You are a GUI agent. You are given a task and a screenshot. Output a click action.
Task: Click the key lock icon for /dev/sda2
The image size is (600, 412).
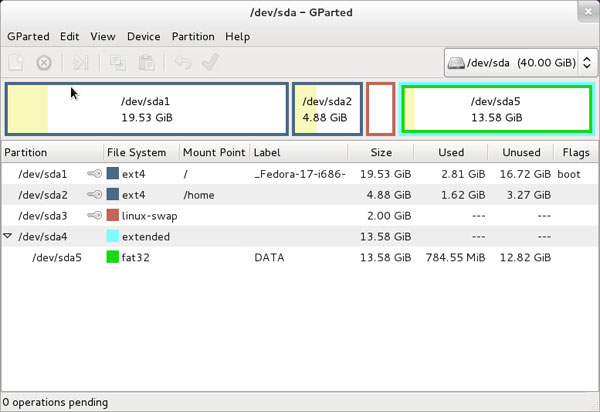[x=94, y=195]
